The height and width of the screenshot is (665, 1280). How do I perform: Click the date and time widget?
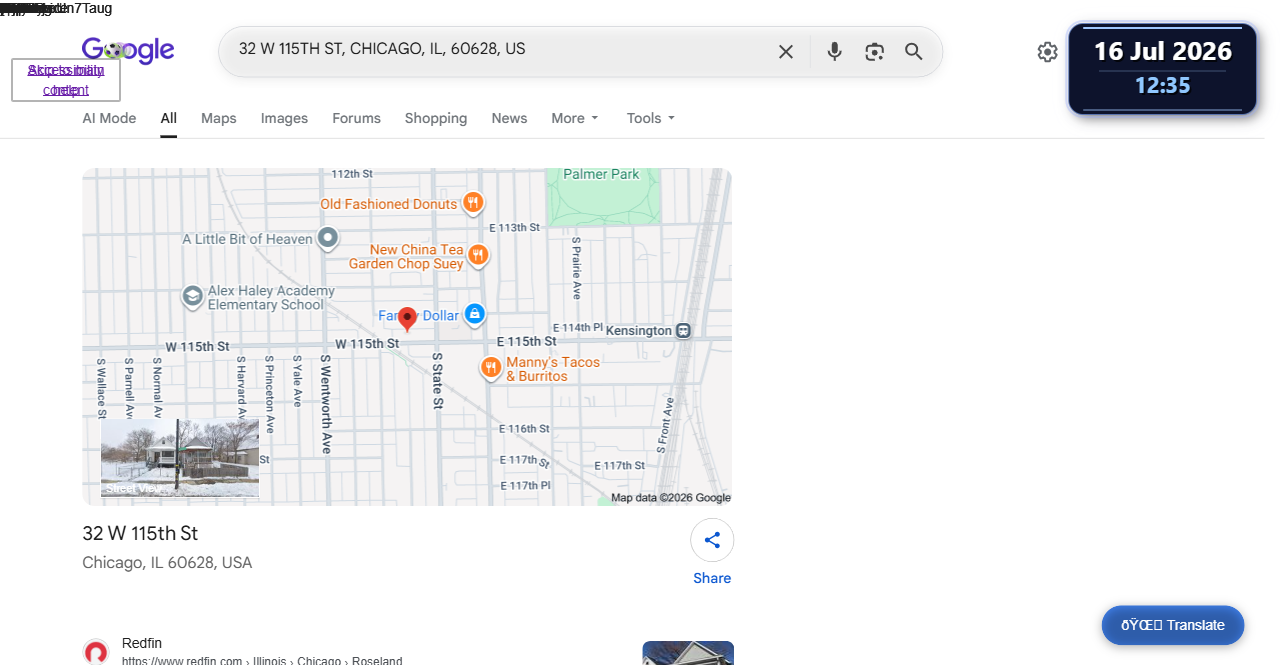[1162, 69]
